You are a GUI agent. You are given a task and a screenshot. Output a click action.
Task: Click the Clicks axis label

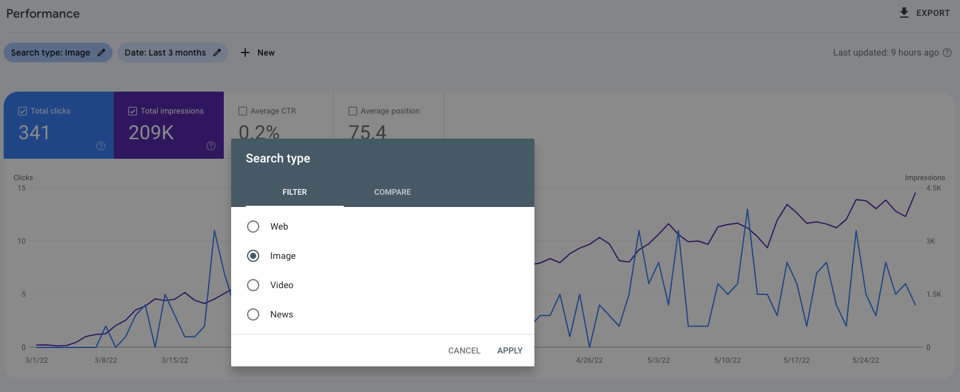click(x=23, y=178)
